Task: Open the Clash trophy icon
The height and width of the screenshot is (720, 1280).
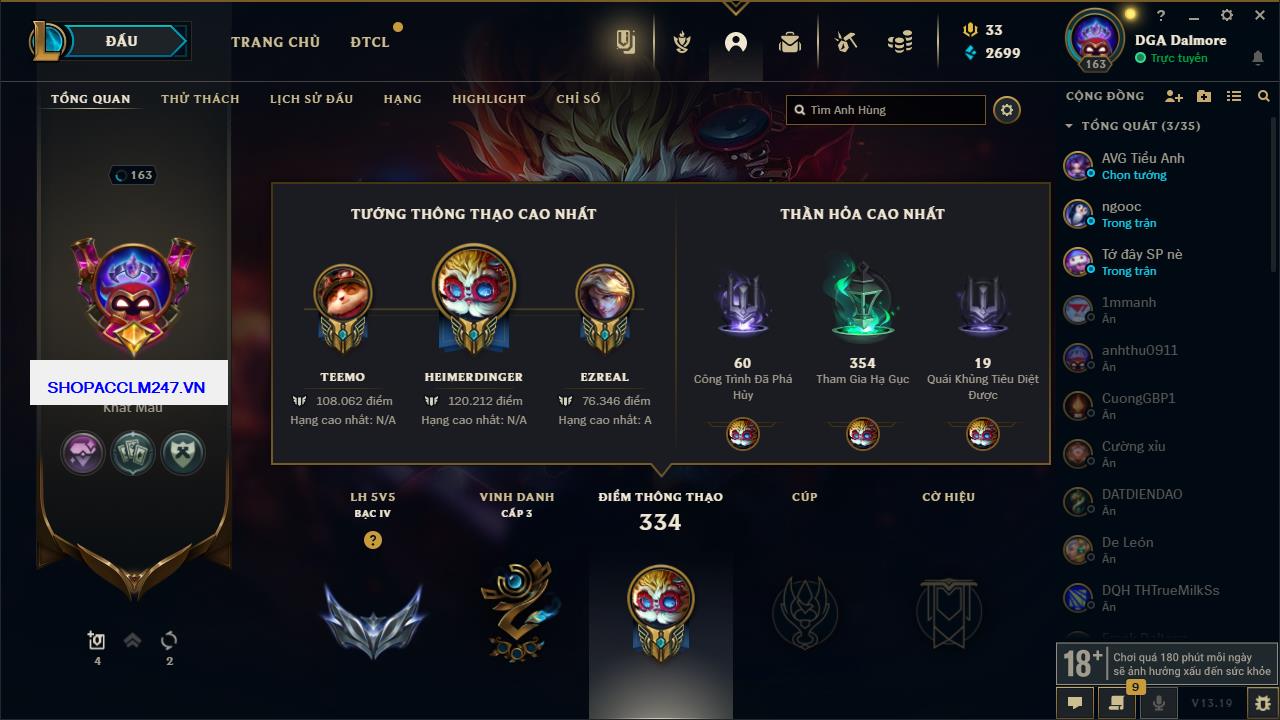Action: 682,42
